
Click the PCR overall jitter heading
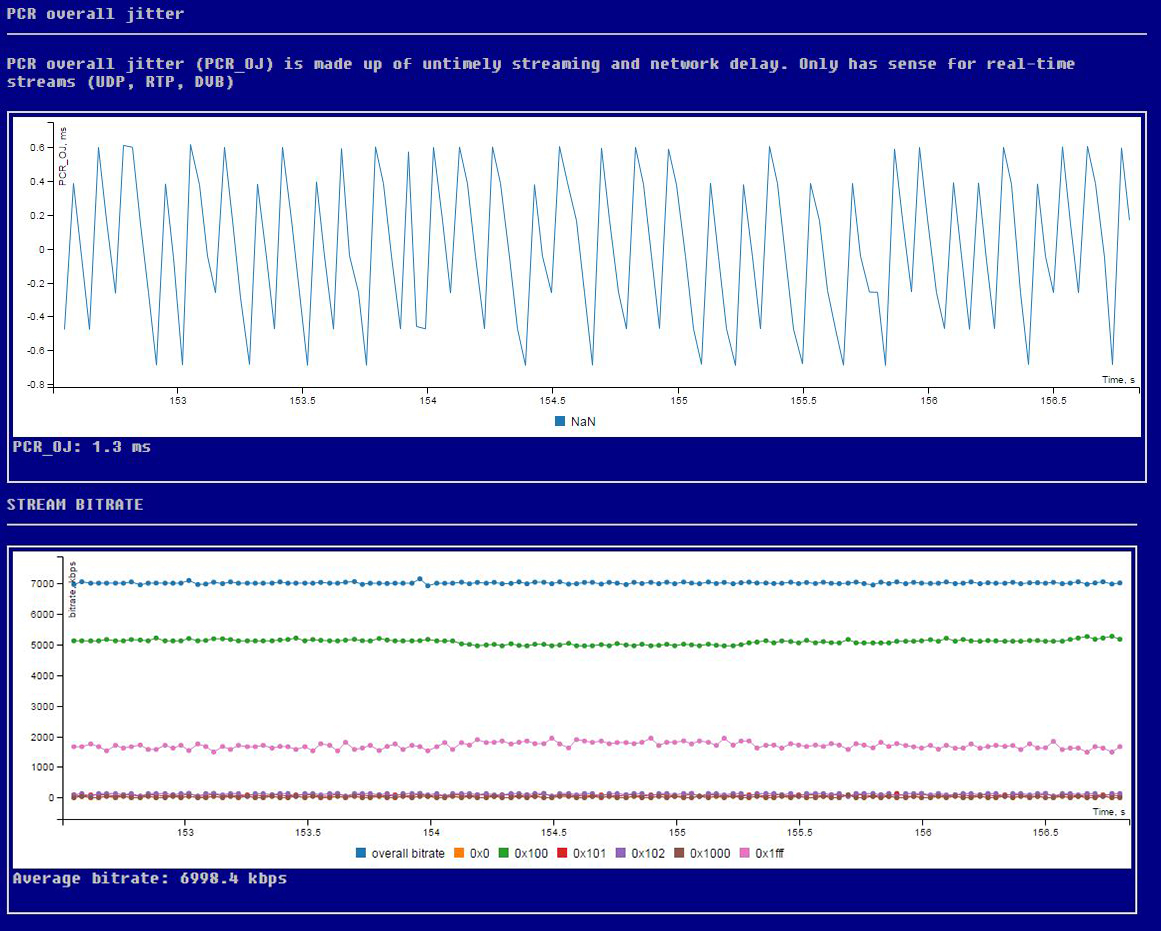click(x=95, y=14)
